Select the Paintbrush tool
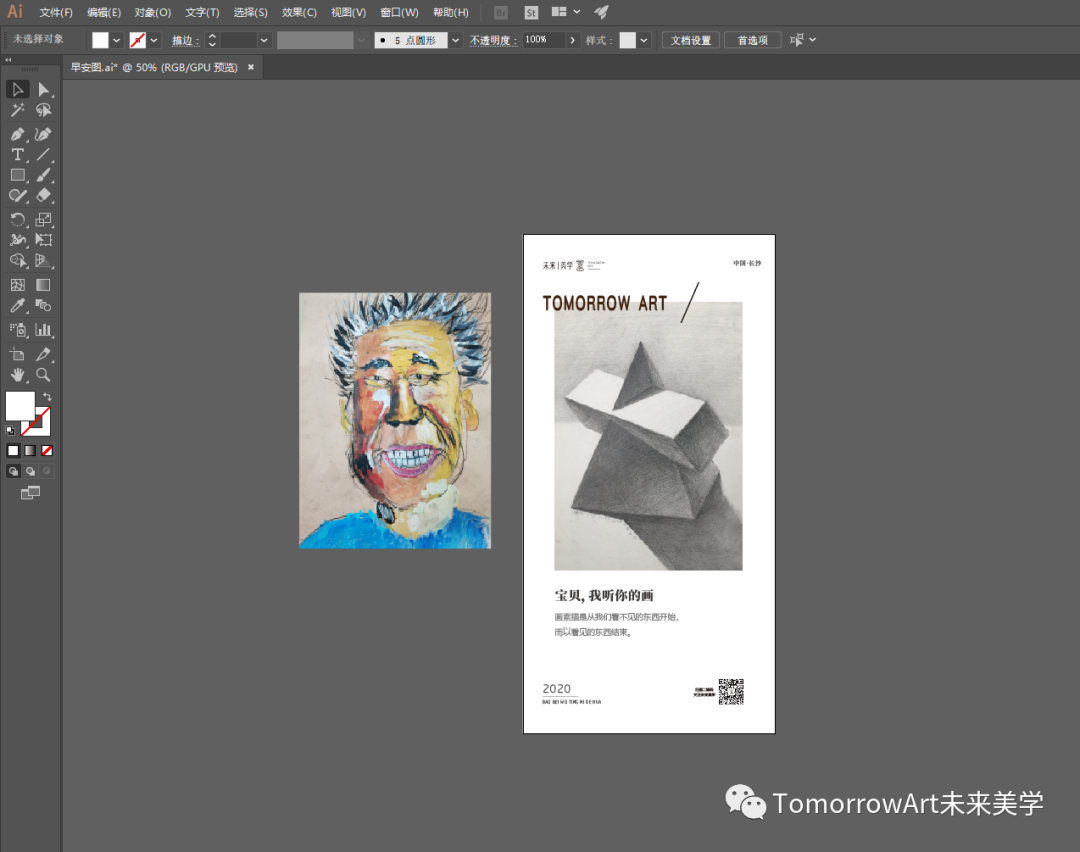 pyautogui.click(x=43, y=176)
